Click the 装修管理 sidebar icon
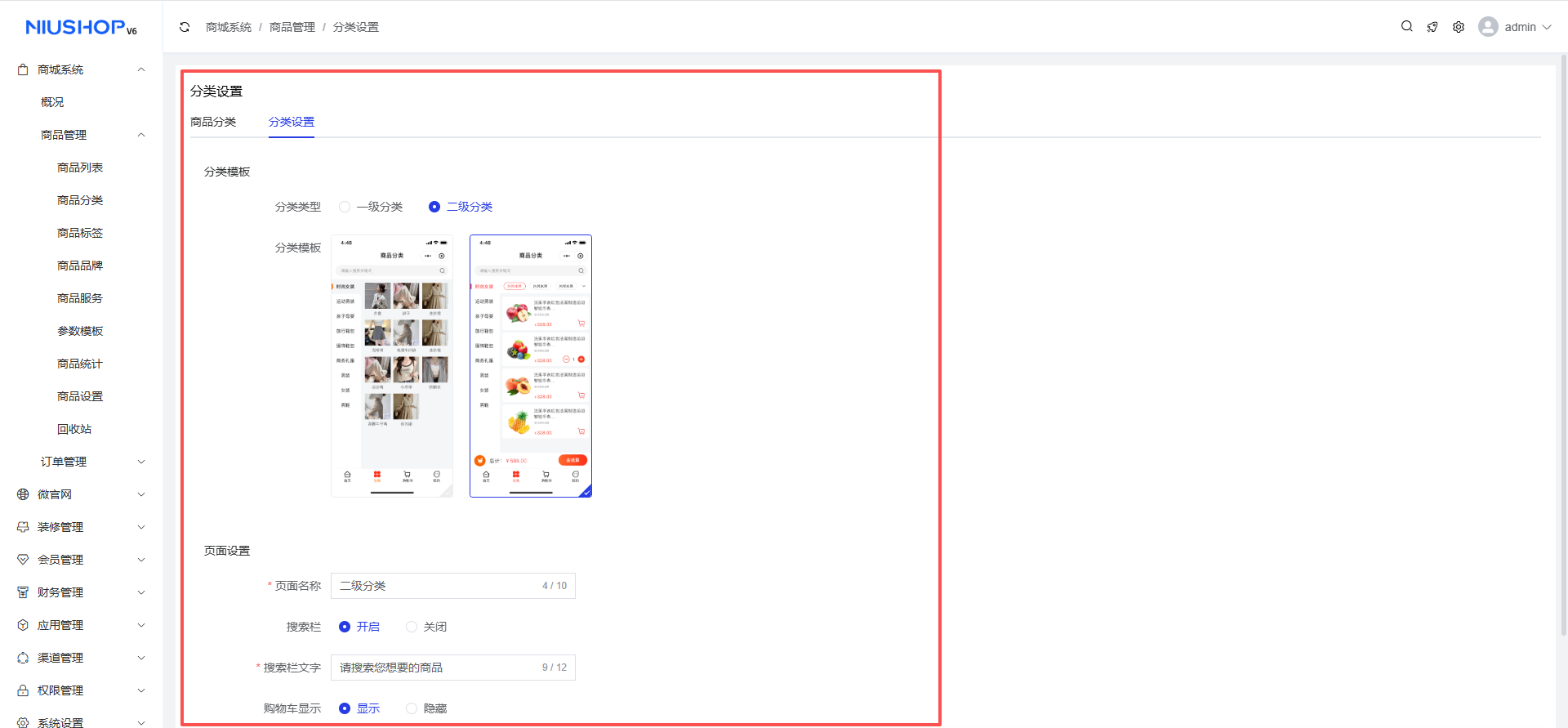The image size is (1568, 728). [x=23, y=527]
